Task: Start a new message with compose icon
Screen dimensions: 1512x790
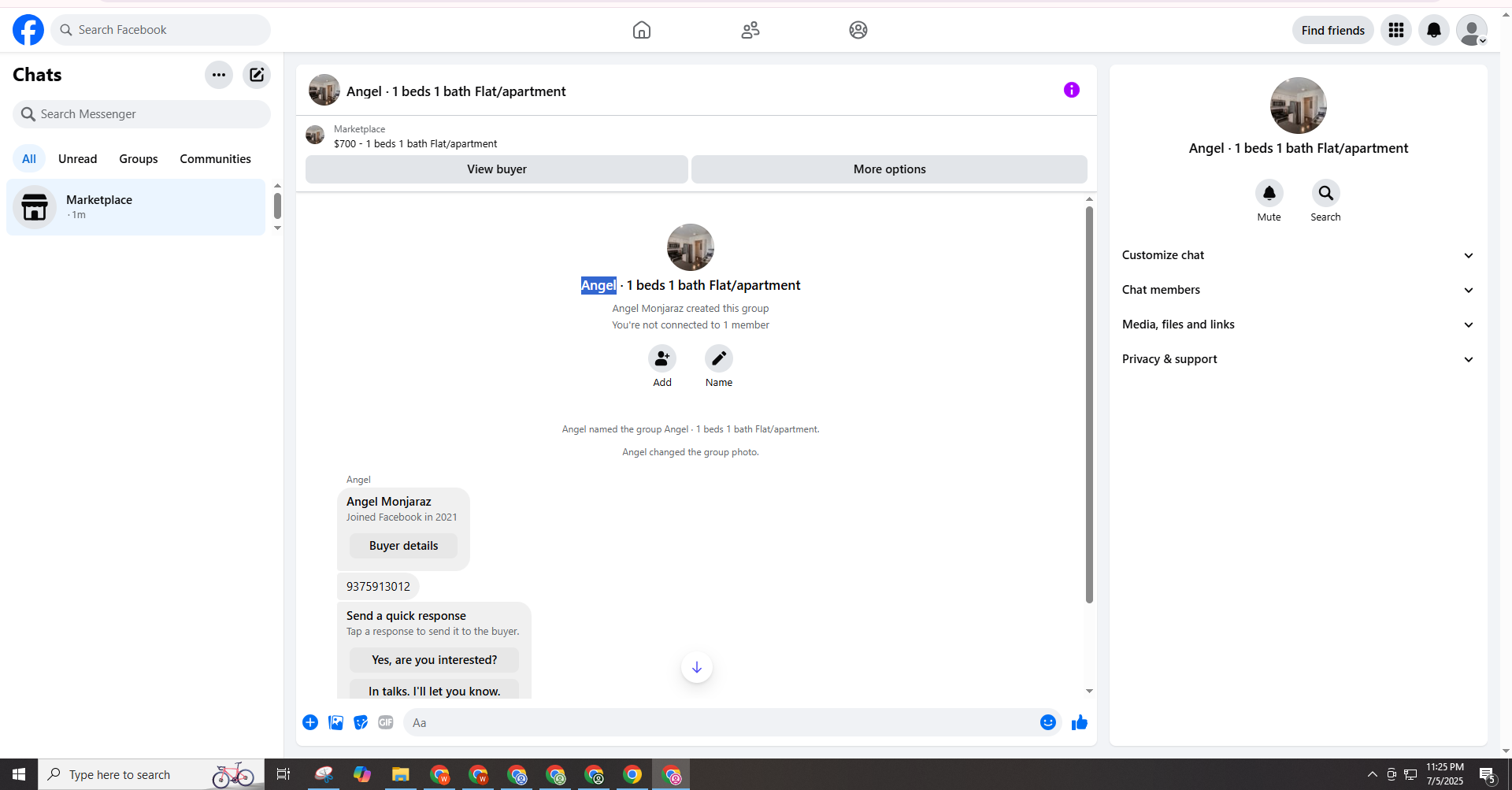Action: 257,75
